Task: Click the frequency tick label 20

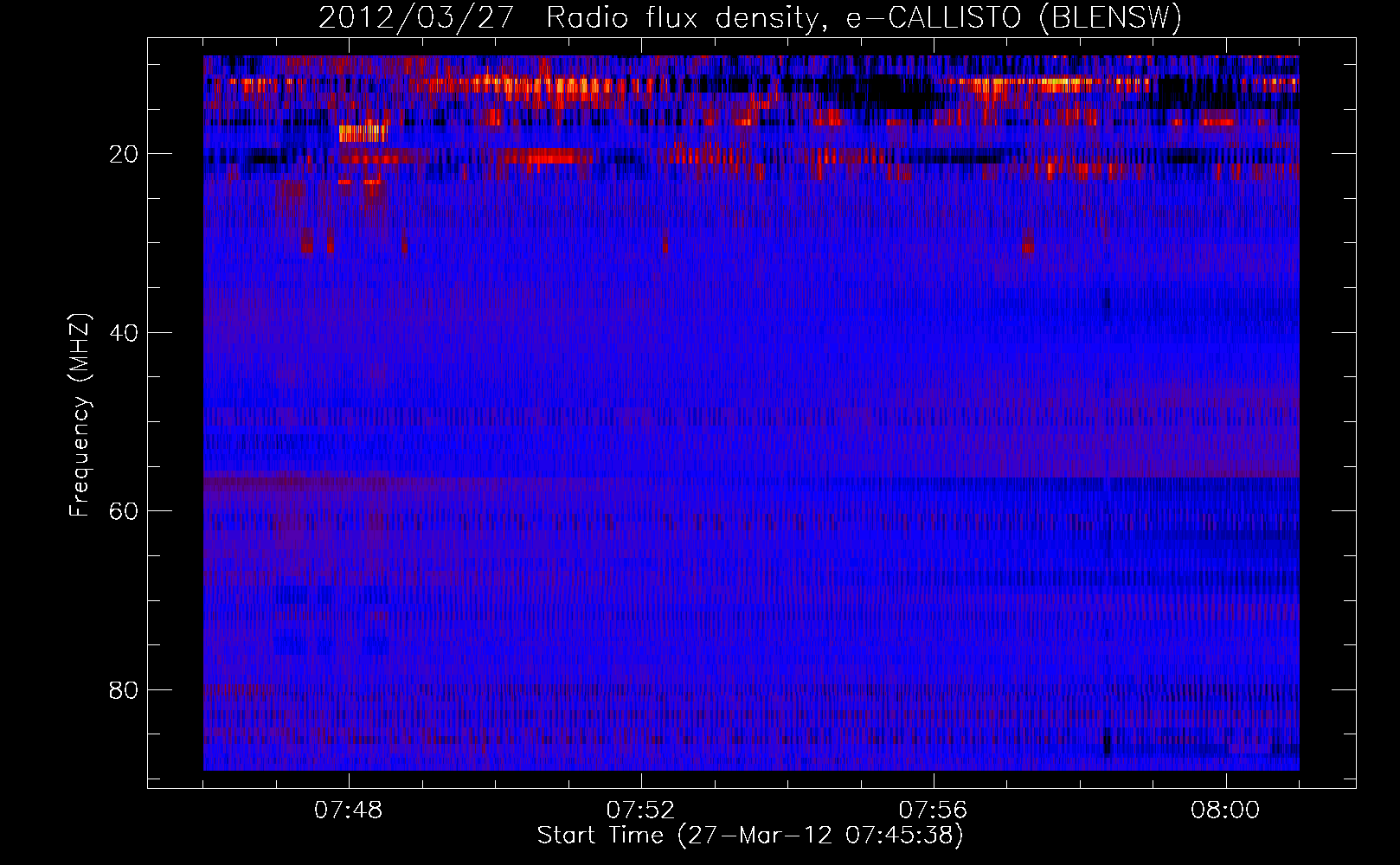Action: (125, 154)
